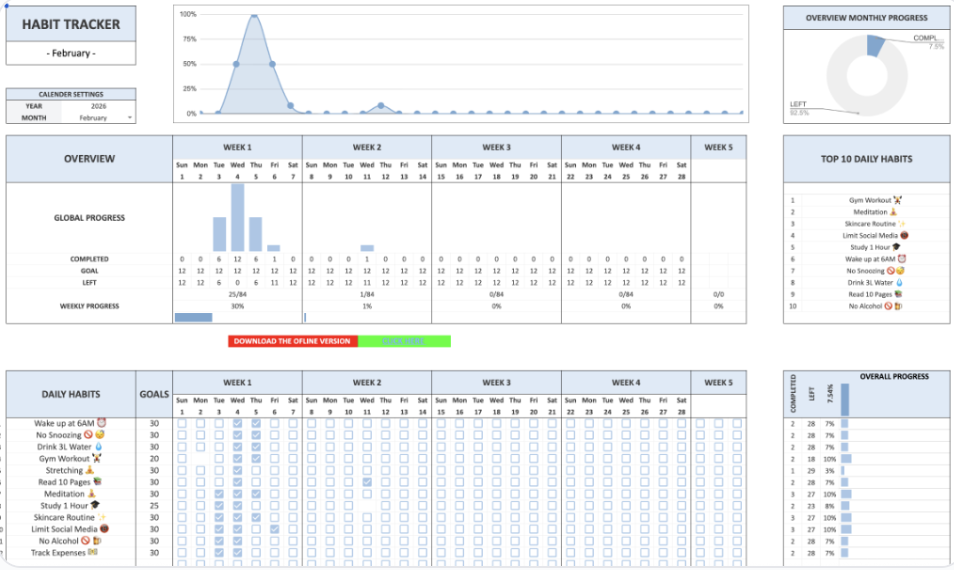Viewport: 954px width, 570px height.
Task: Tick No Alcohol checkbox for day 22
Action: (x=570, y=541)
